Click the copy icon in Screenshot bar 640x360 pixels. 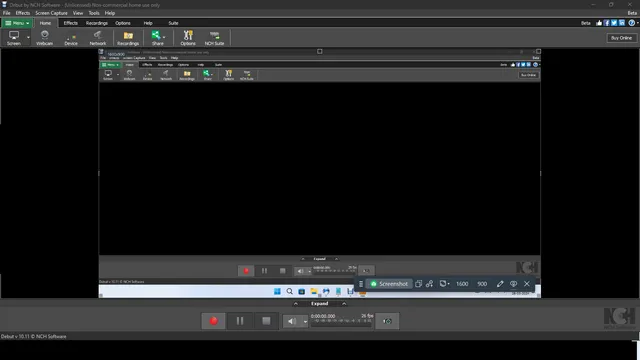(418, 284)
